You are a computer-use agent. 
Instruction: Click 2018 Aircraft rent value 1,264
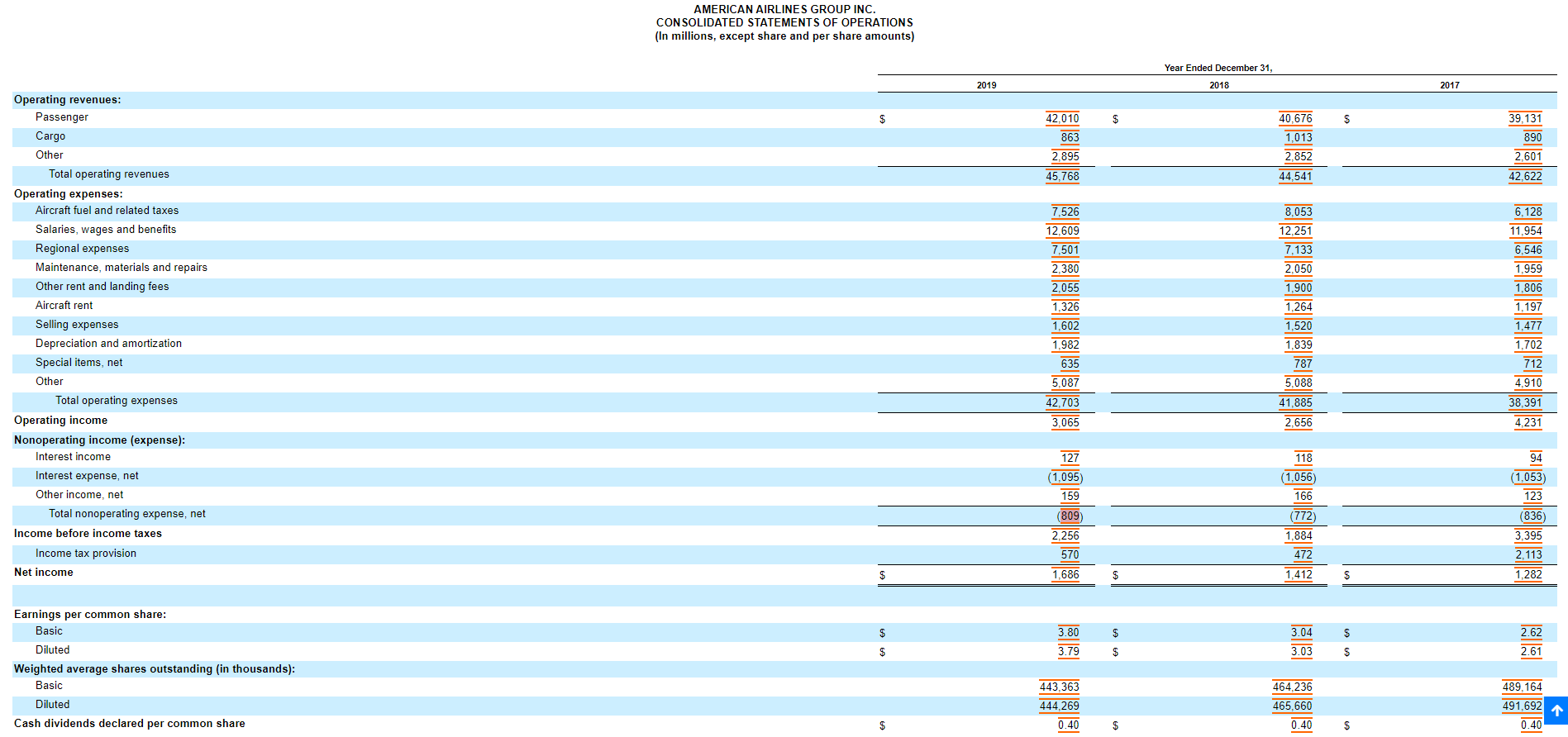1299,307
